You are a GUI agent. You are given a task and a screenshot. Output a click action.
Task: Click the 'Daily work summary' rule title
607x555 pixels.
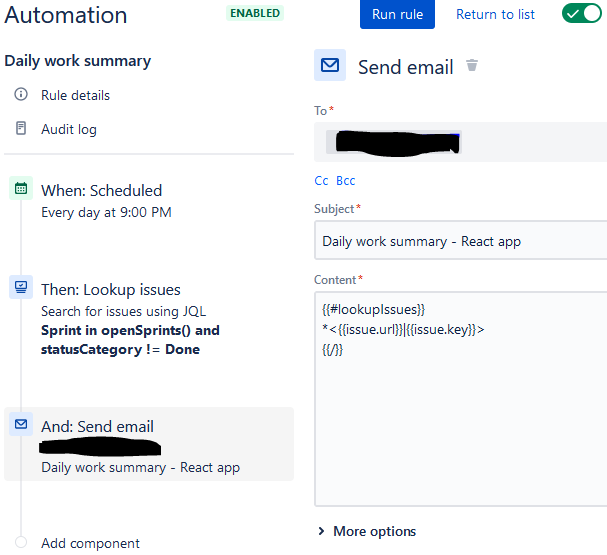tap(78, 61)
